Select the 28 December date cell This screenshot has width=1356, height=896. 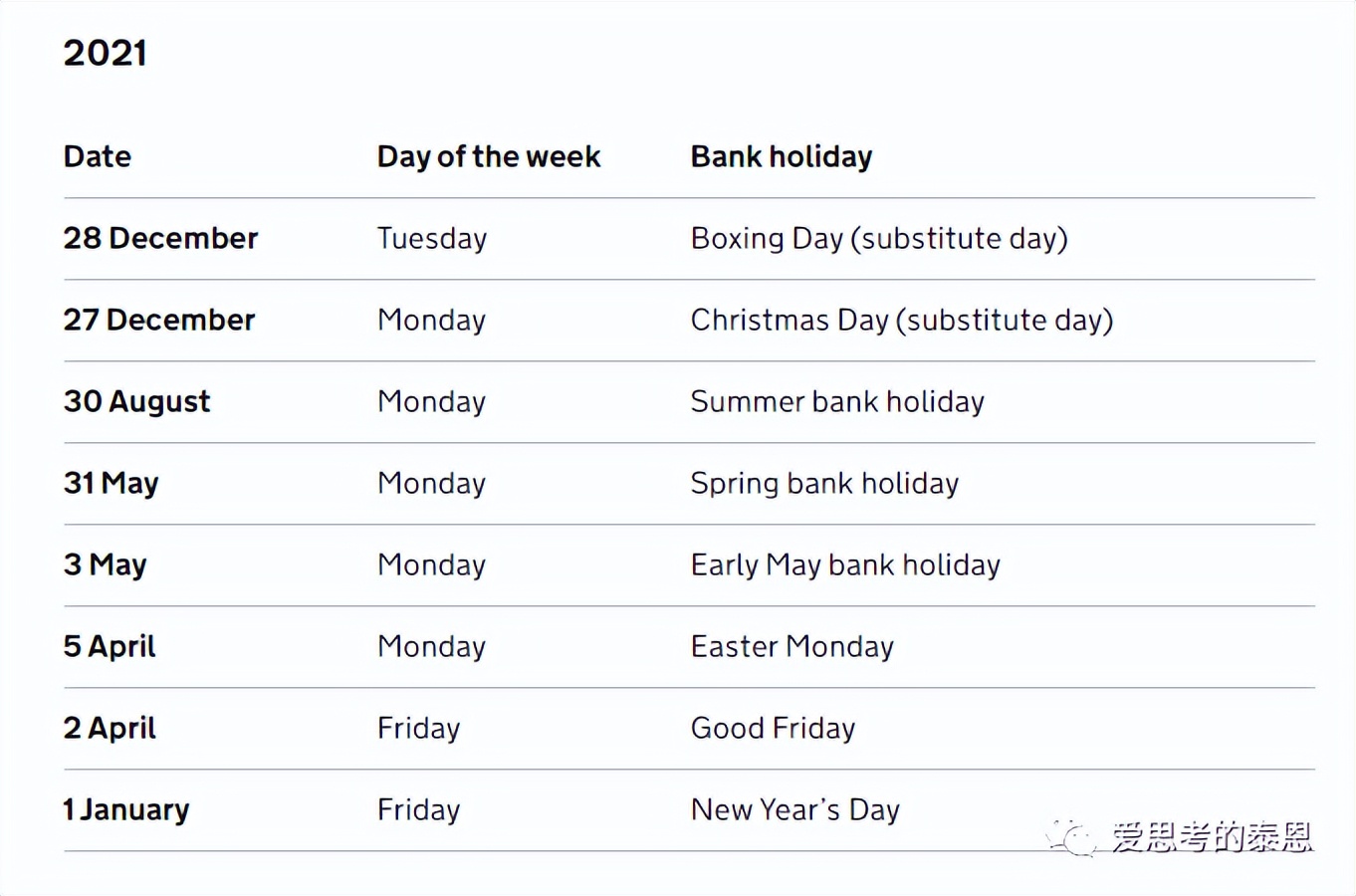(160, 238)
